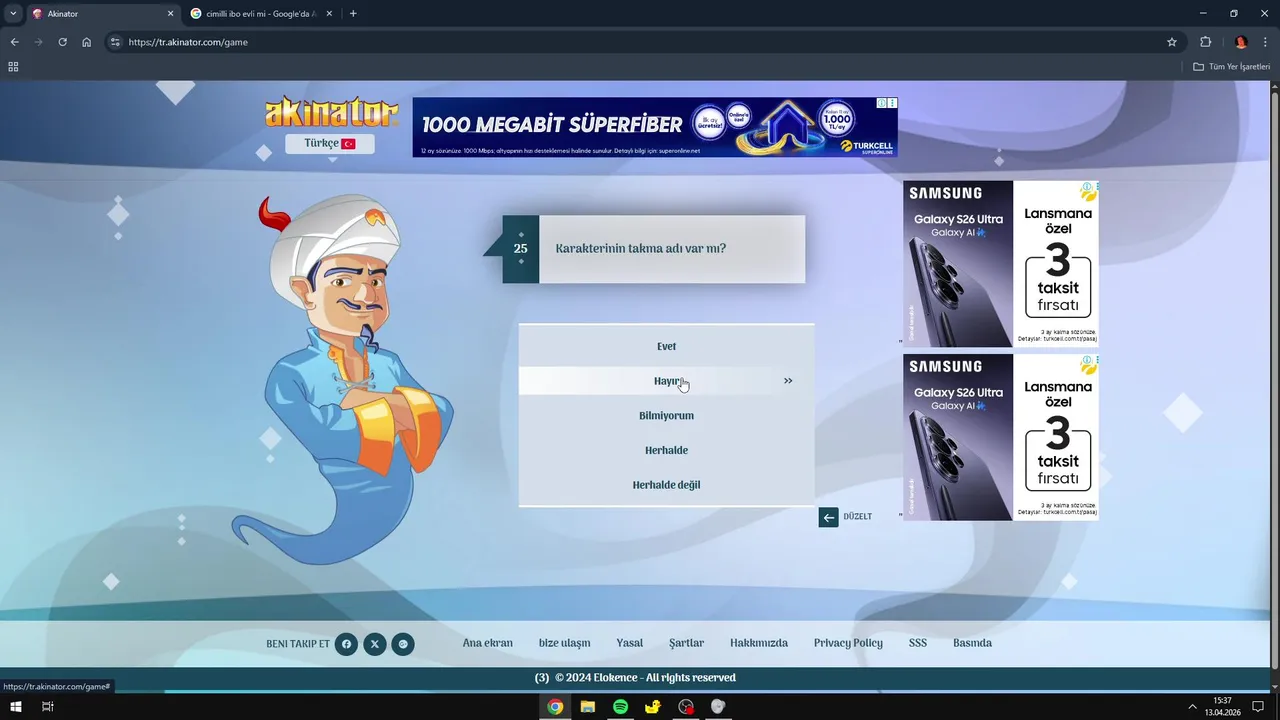Screen dimensions: 1280x720
Task: Open the third follow-me social icon
Action: pos(403,644)
